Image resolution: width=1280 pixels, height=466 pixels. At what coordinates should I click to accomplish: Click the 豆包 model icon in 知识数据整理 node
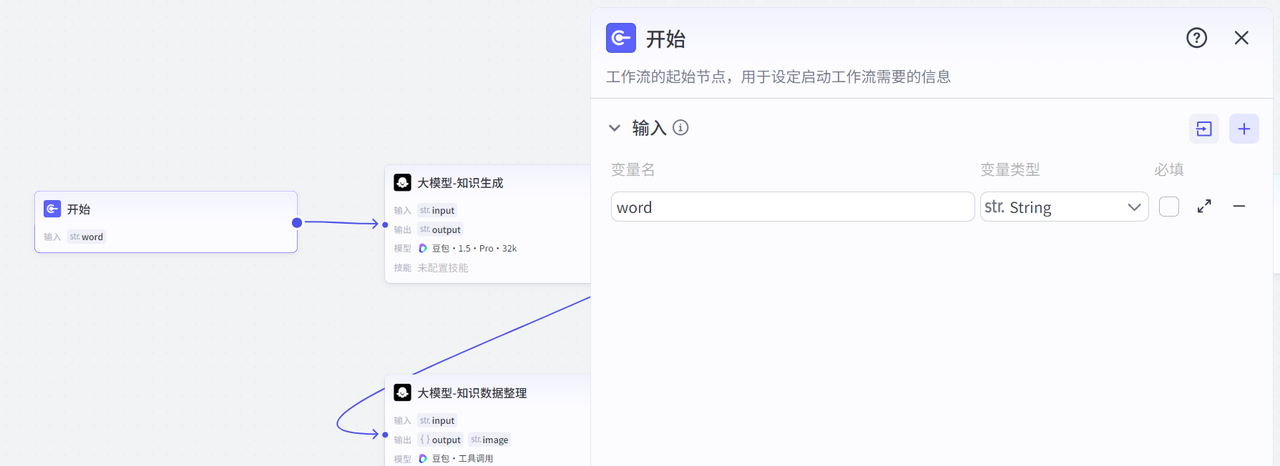tap(423, 458)
